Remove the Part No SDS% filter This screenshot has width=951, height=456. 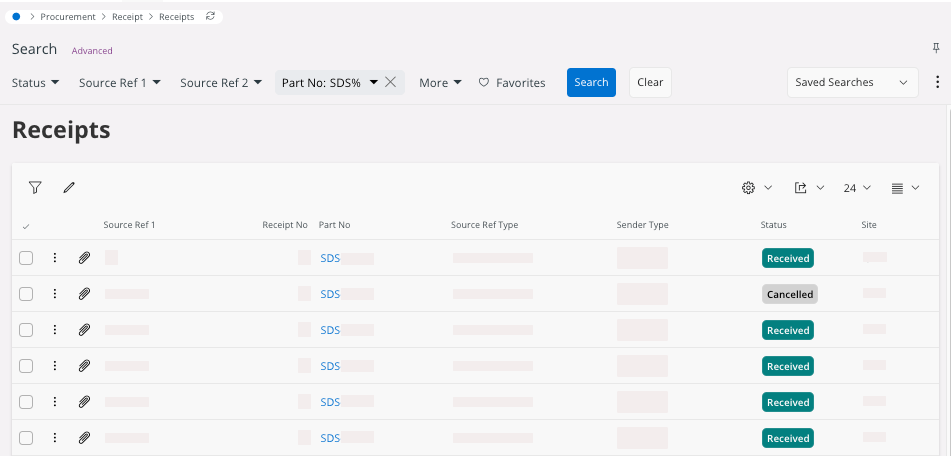coord(391,82)
